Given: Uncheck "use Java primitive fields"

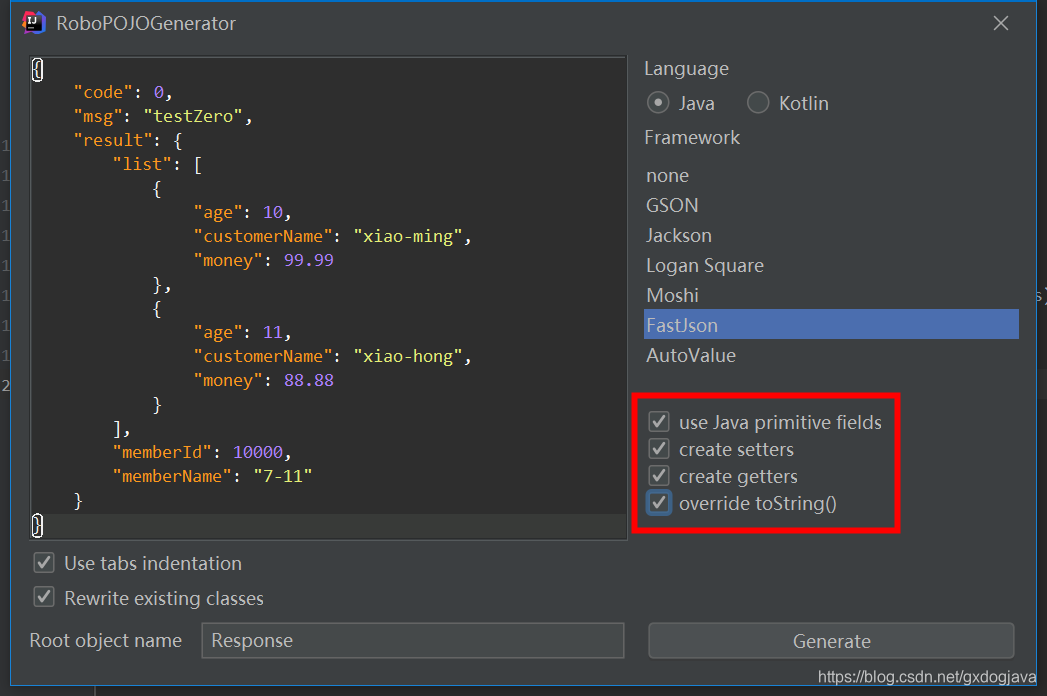Looking at the screenshot, I should [x=658, y=421].
